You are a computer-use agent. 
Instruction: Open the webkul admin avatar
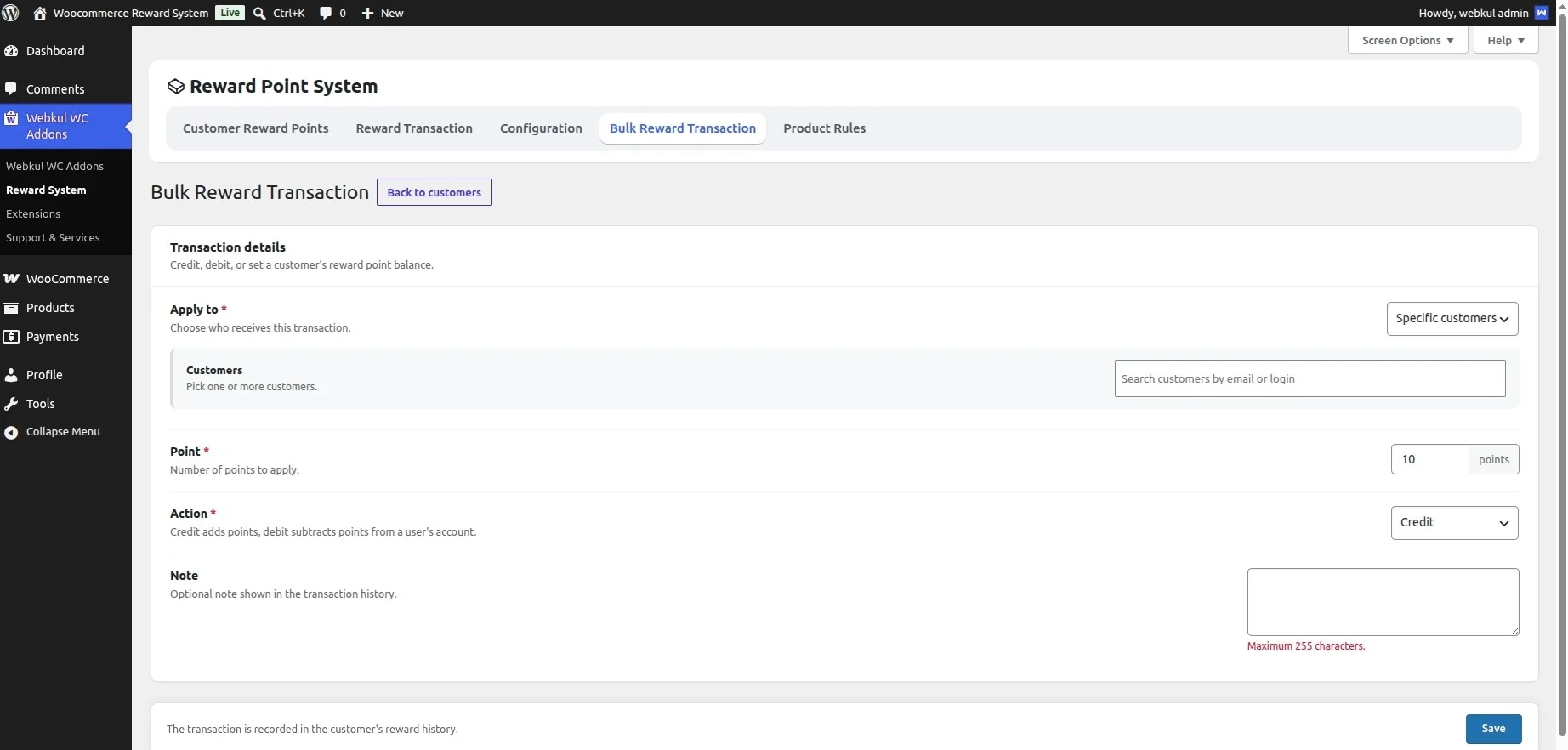(x=1542, y=13)
